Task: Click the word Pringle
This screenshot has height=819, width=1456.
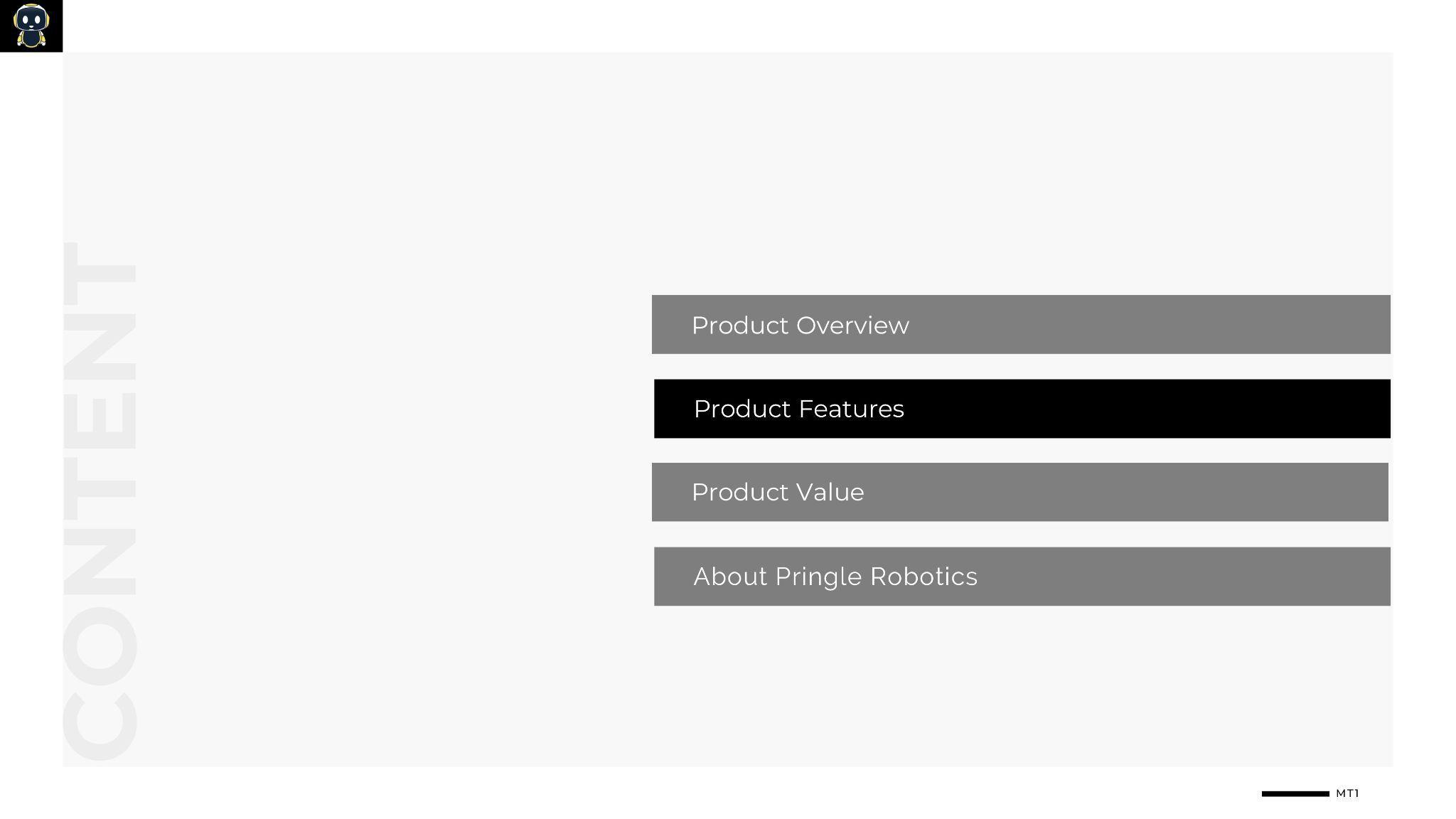Action: pyautogui.click(x=818, y=577)
